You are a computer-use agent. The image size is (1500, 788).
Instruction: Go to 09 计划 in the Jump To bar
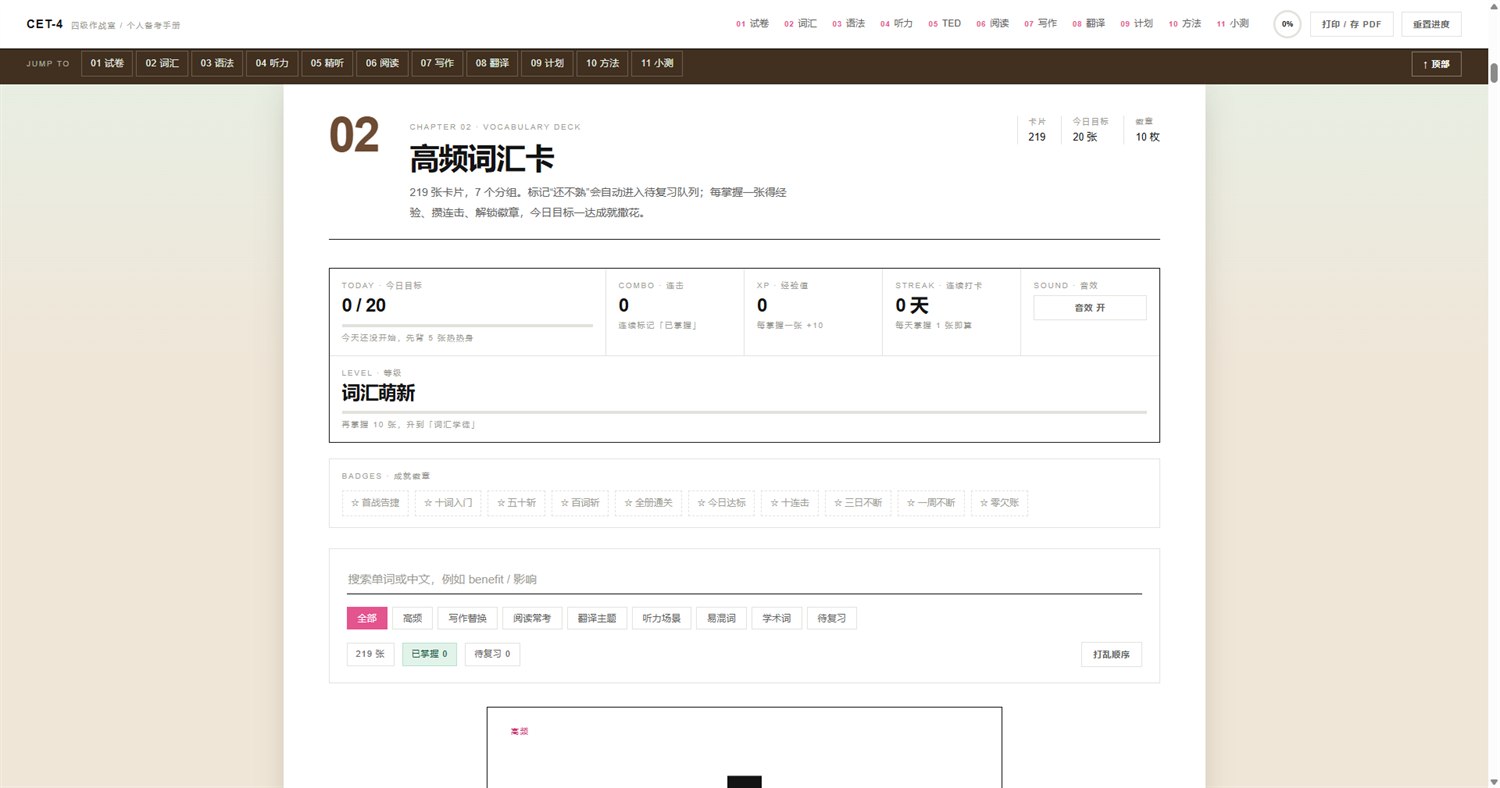click(x=547, y=64)
